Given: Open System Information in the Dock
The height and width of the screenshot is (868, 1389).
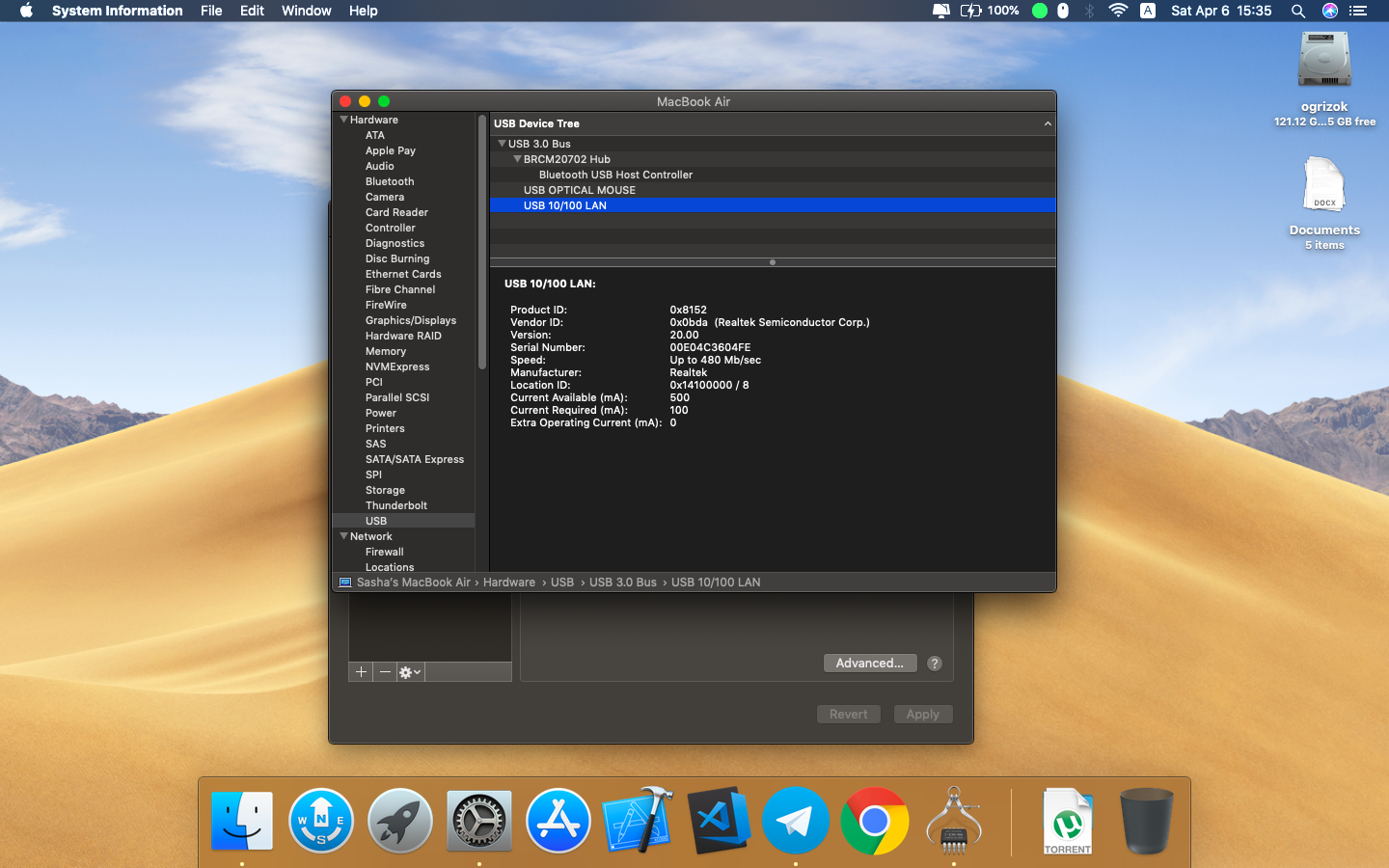Looking at the screenshot, I should coord(954,821).
